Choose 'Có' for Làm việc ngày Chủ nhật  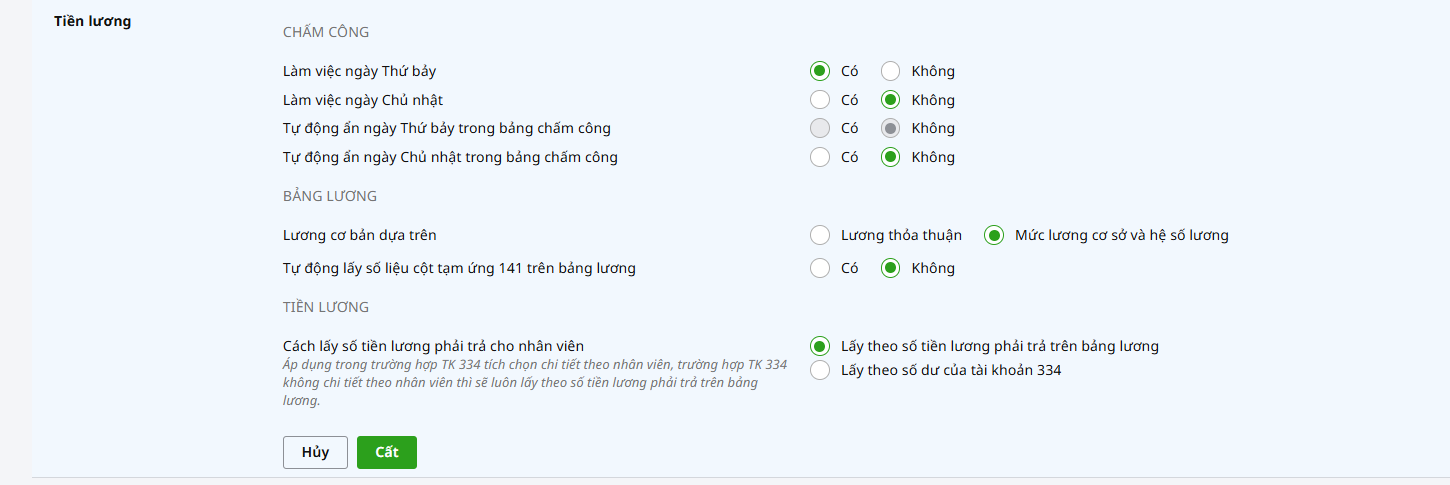820,100
